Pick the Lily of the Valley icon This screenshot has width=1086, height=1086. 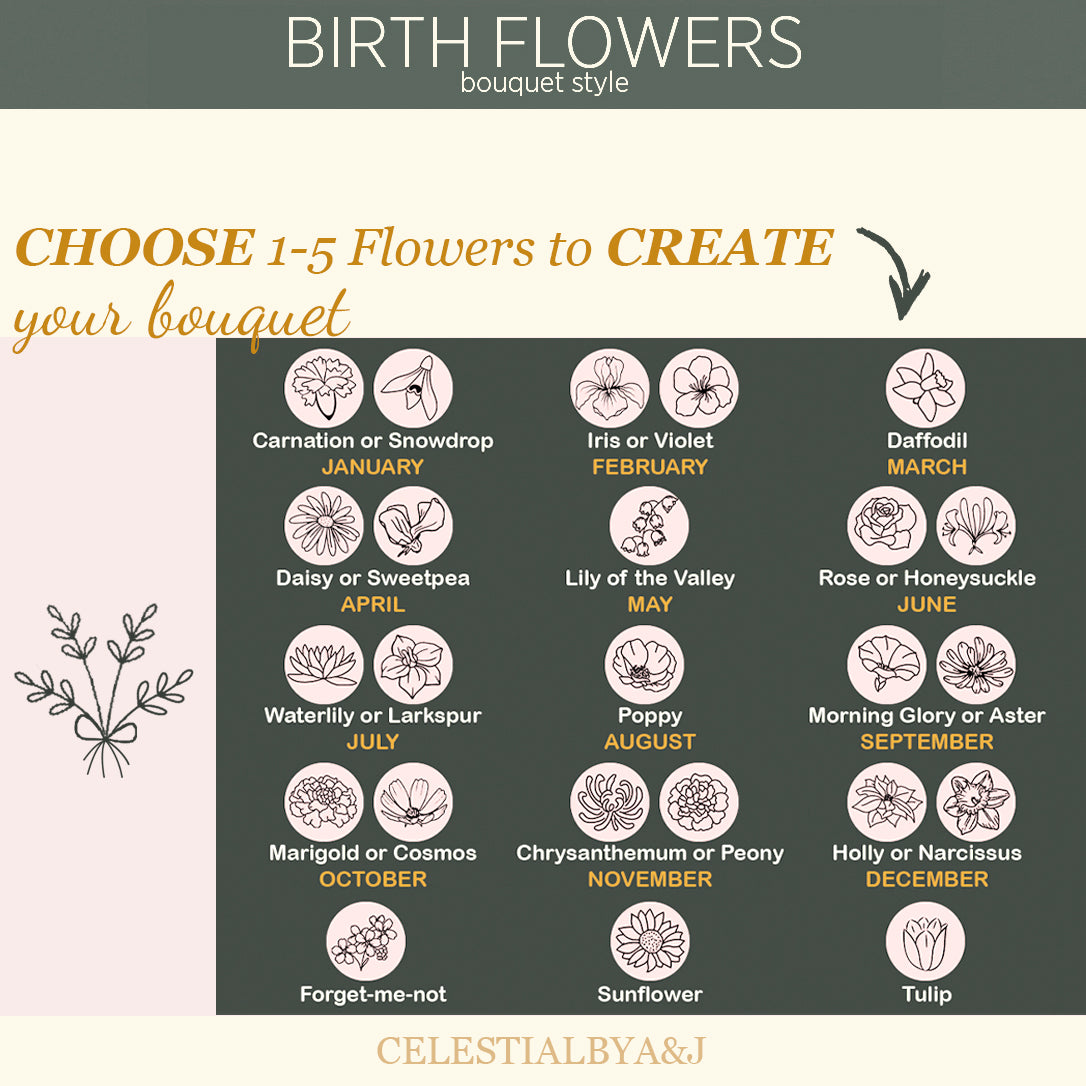tap(649, 526)
